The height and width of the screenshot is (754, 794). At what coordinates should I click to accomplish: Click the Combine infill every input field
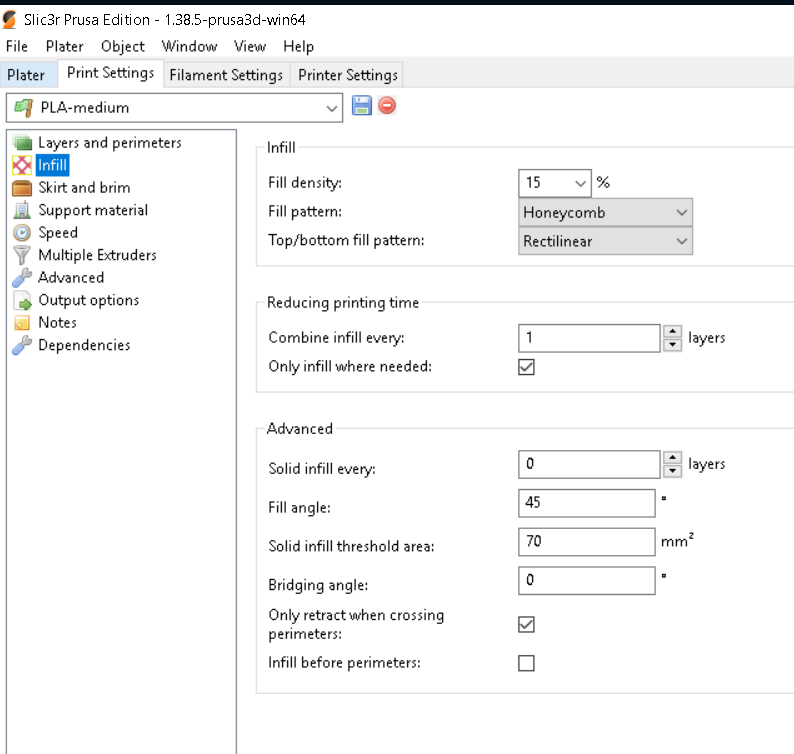(589, 338)
